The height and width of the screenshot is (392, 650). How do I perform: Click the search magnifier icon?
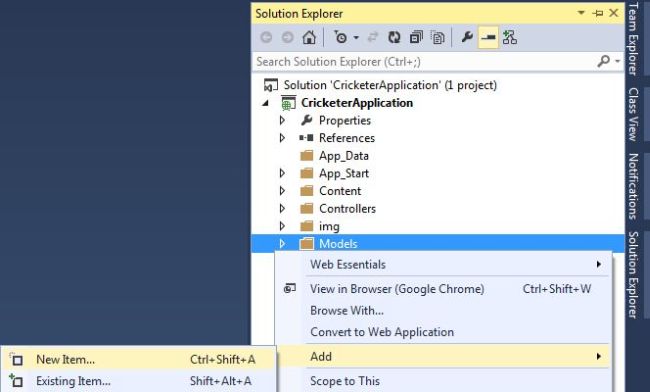tap(604, 61)
